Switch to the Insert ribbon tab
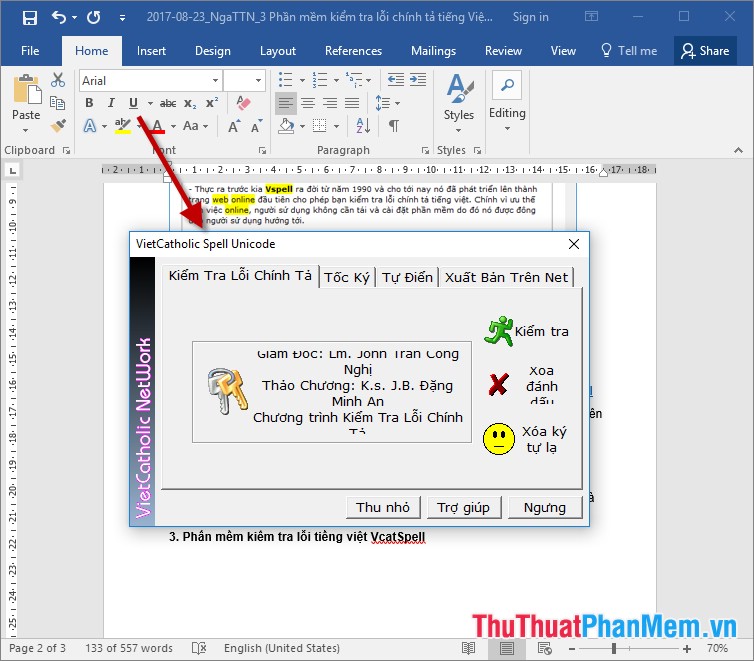The width and height of the screenshot is (754, 661). [151, 51]
